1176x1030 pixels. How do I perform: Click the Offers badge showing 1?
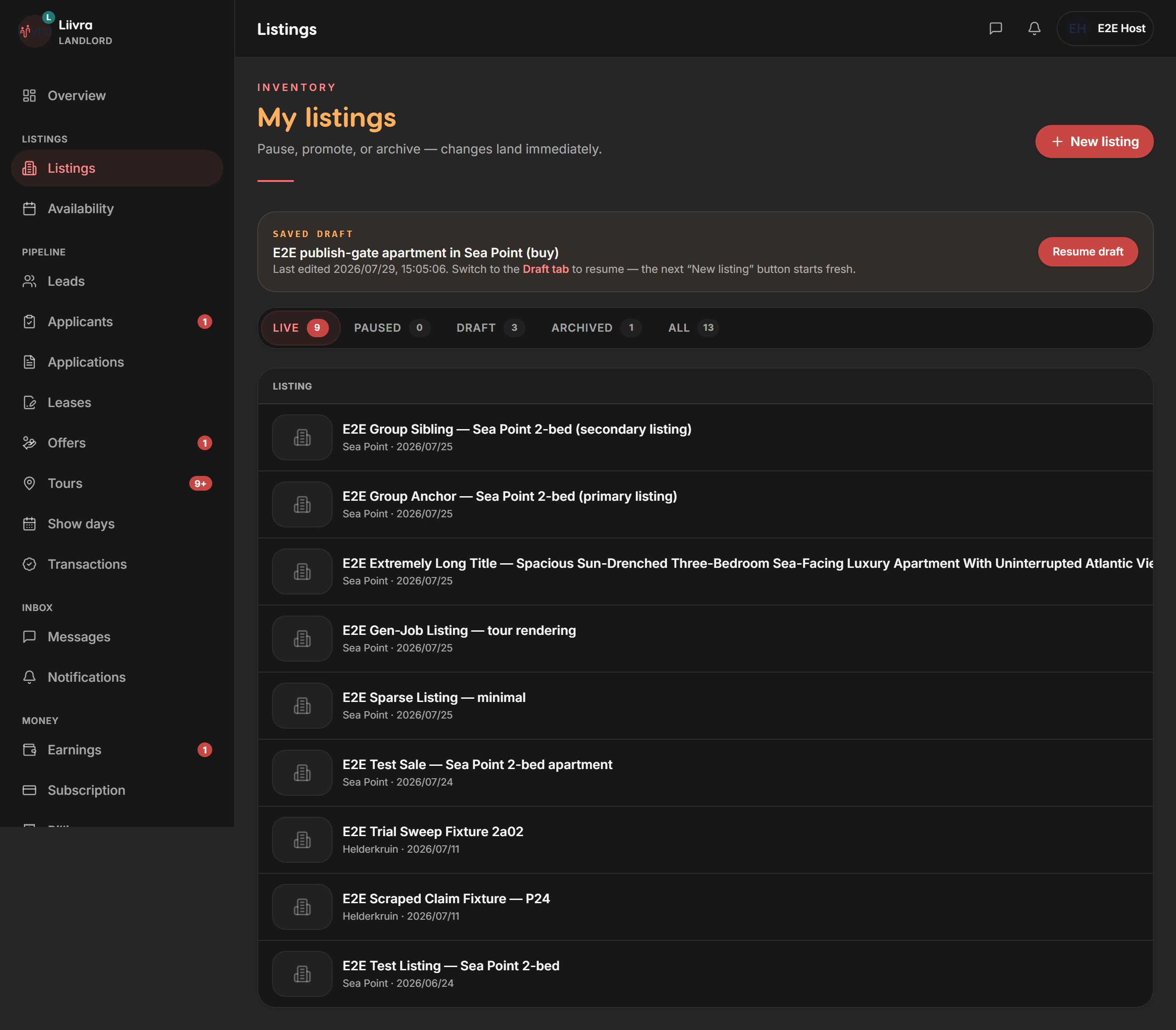pyautogui.click(x=204, y=442)
